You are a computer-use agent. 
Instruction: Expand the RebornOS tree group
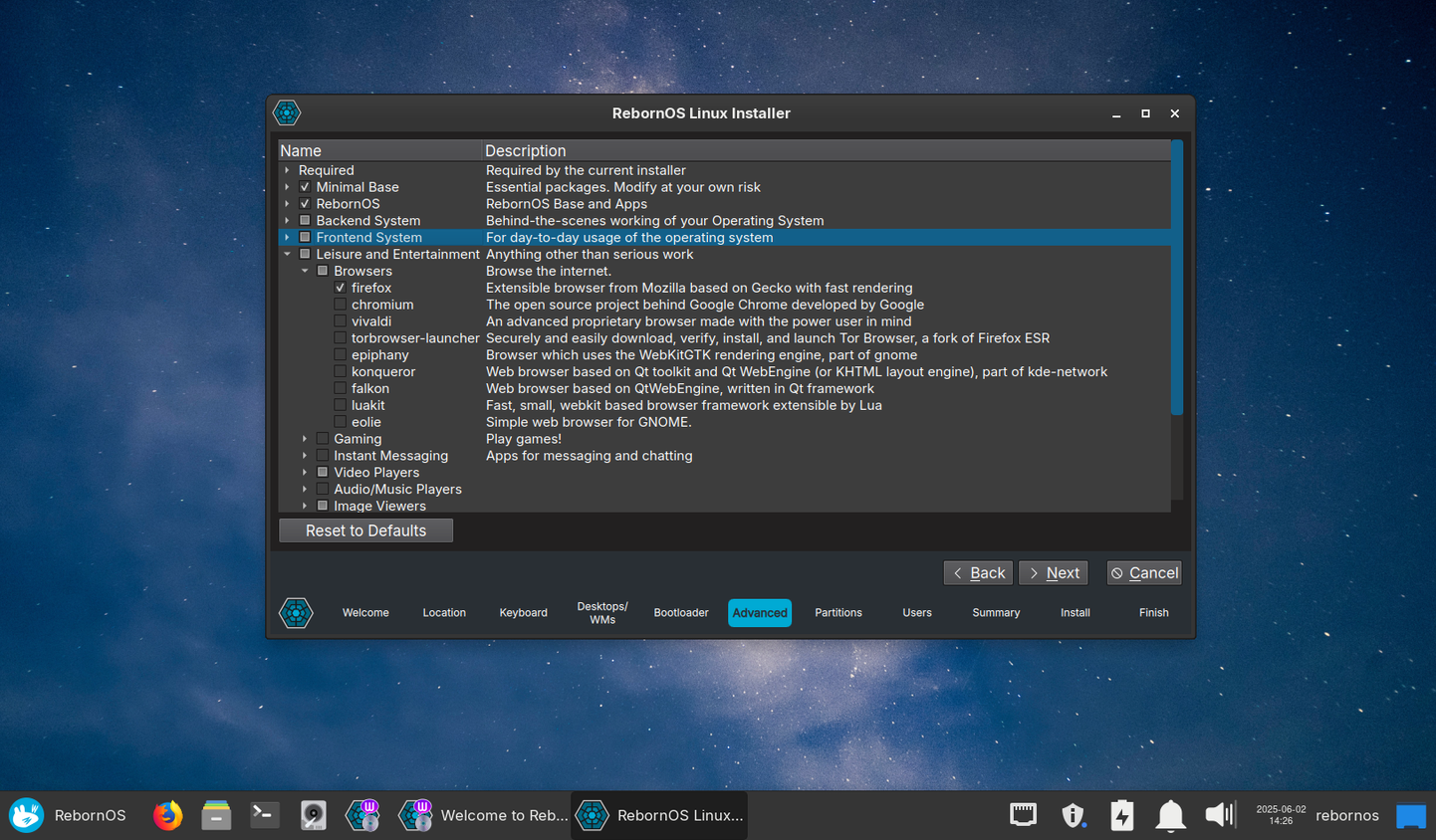(x=288, y=204)
